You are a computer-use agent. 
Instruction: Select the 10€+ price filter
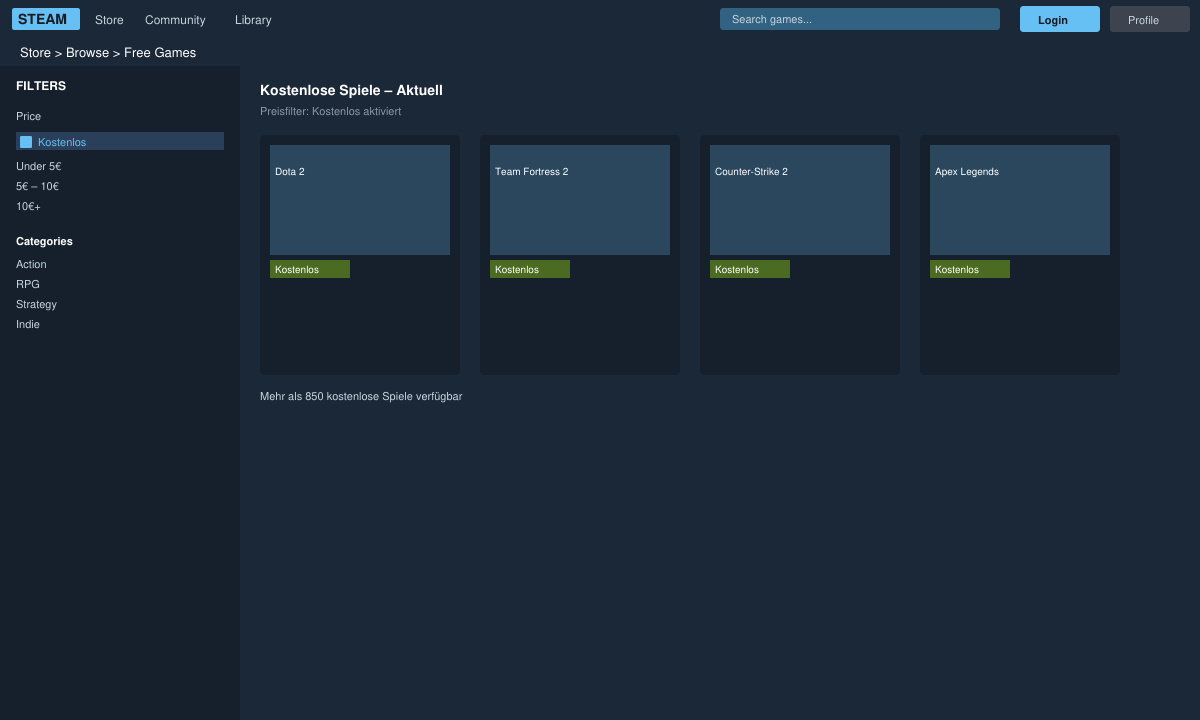pos(29,206)
